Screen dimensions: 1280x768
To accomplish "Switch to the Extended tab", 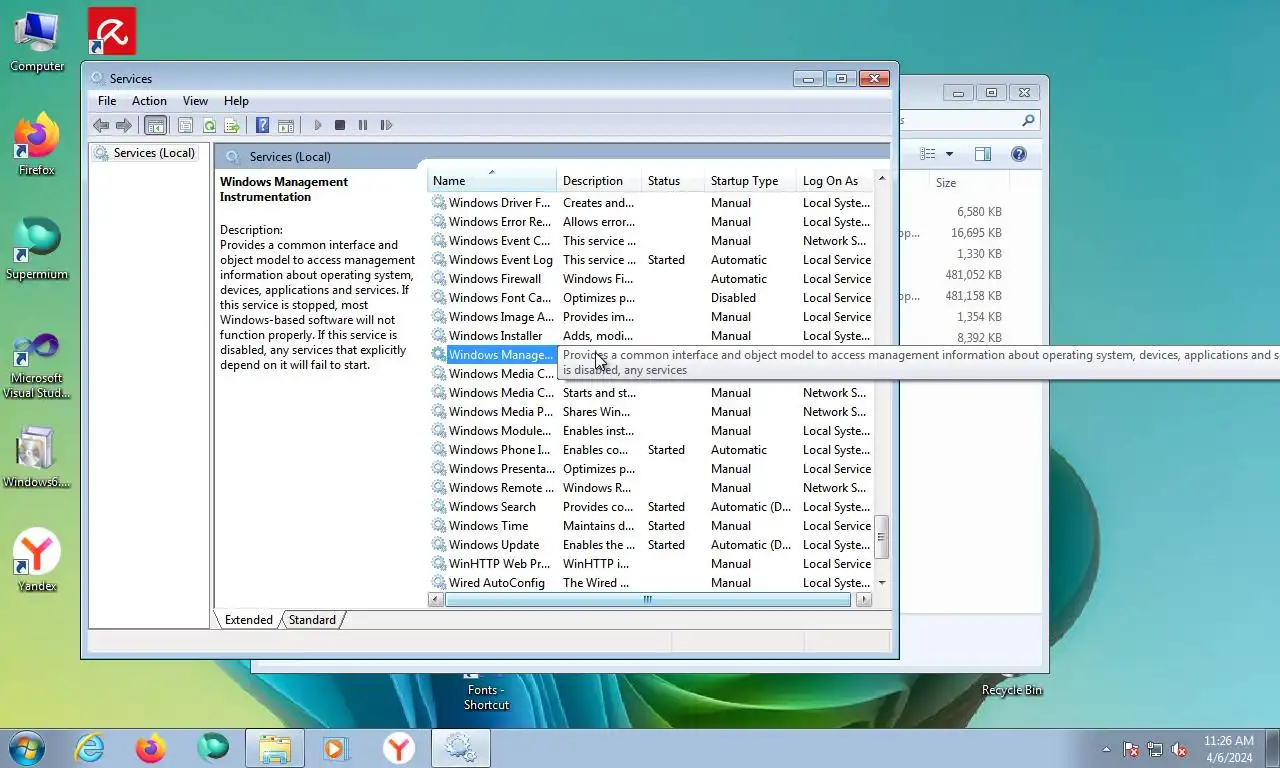I will 248,620.
